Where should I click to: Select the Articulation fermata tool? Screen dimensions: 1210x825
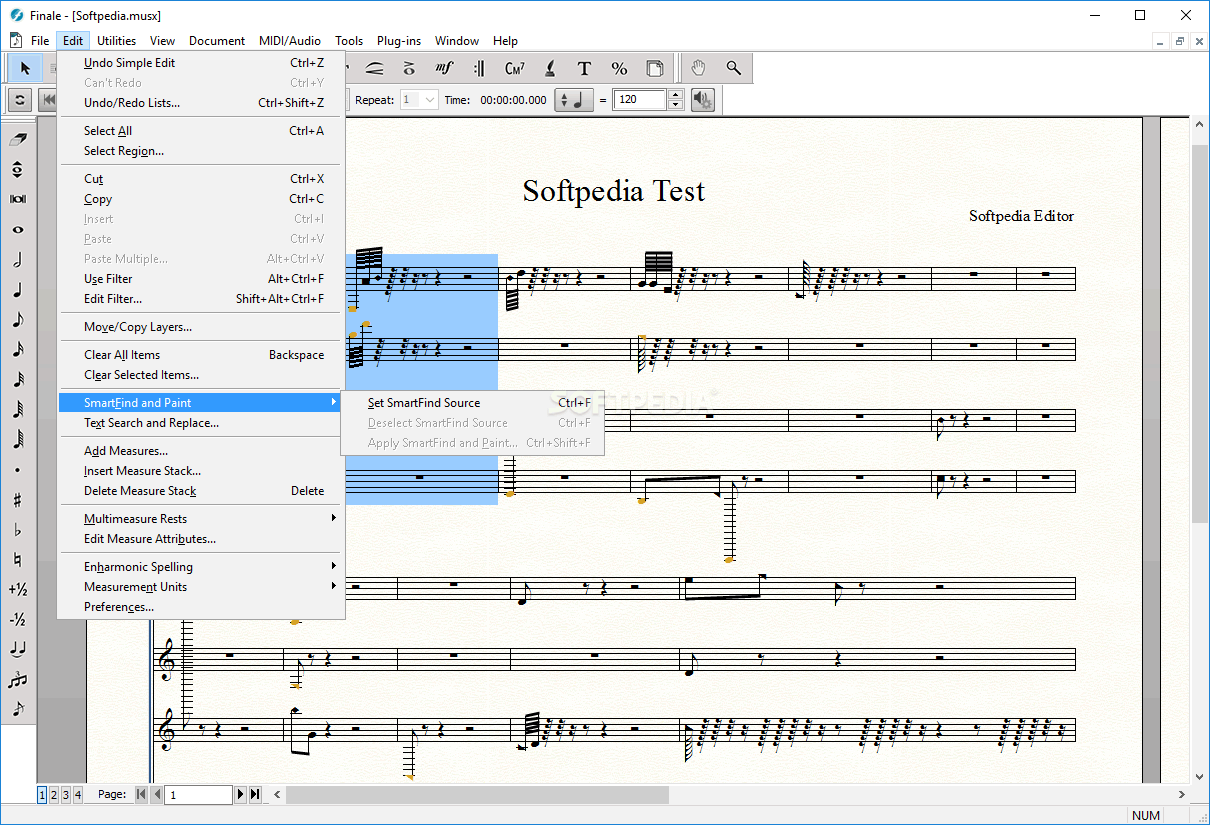409,68
